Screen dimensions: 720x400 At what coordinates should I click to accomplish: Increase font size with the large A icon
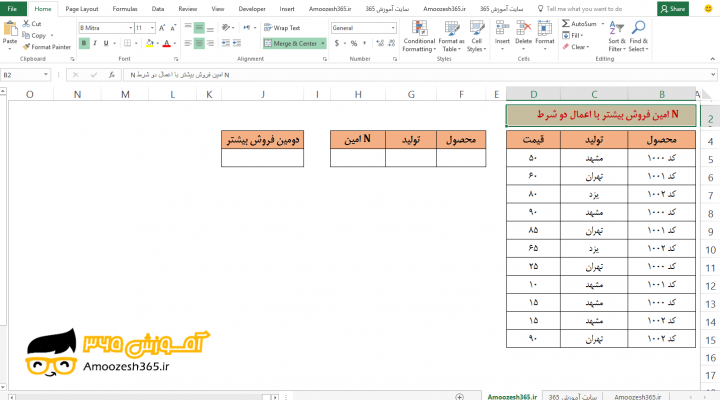[162, 28]
